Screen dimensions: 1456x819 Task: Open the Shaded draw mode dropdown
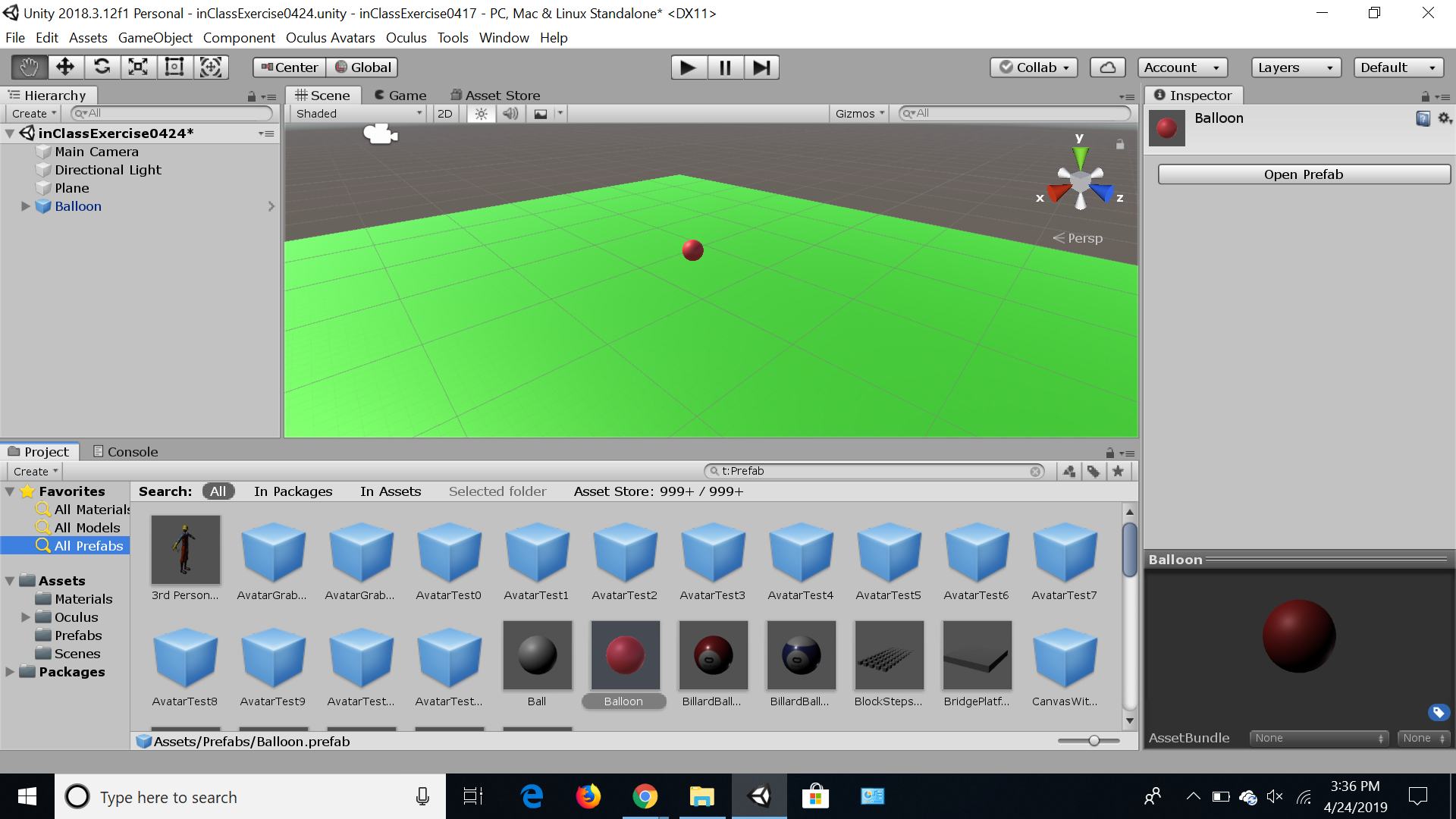tap(358, 114)
